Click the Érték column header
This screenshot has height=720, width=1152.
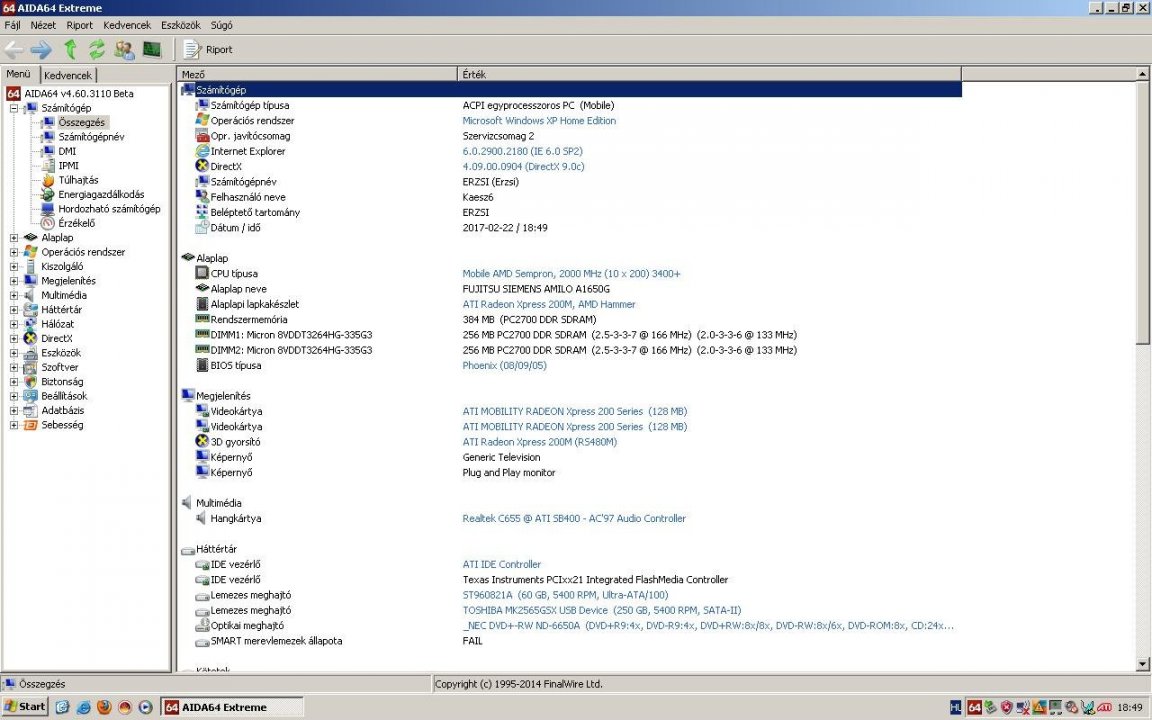(709, 74)
